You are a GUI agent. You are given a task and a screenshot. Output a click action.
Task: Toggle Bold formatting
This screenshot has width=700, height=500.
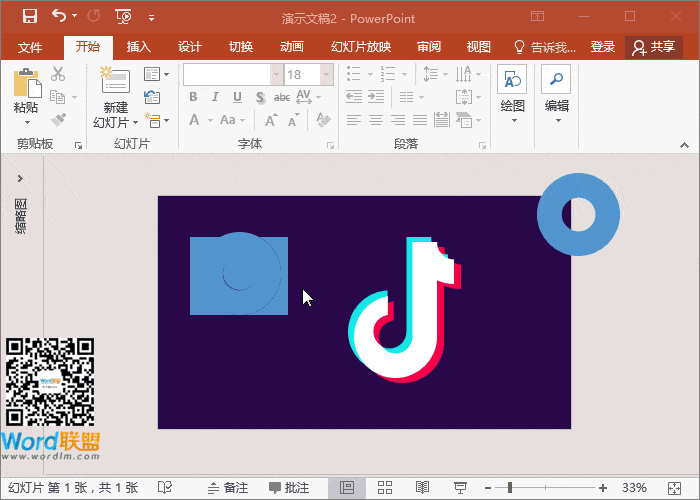(193, 97)
